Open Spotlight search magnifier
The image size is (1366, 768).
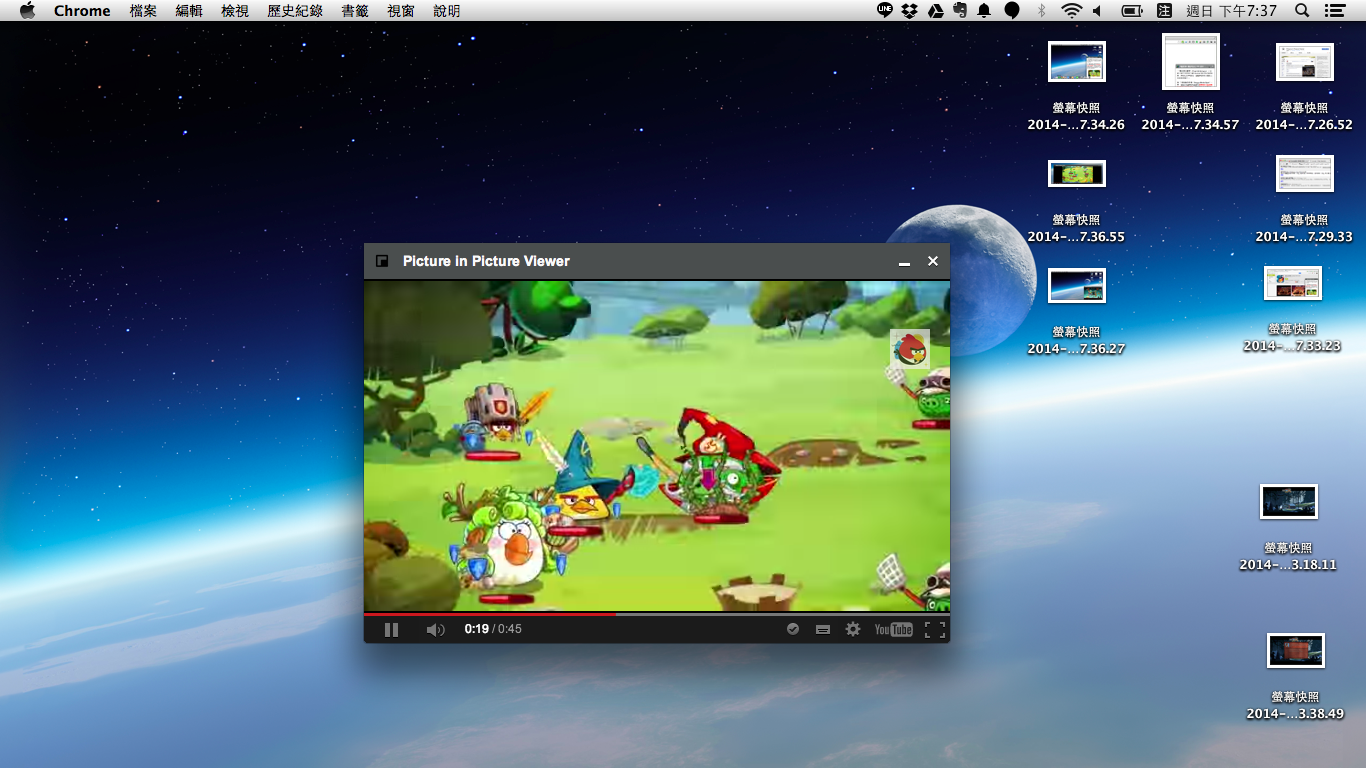pos(1302,11)
